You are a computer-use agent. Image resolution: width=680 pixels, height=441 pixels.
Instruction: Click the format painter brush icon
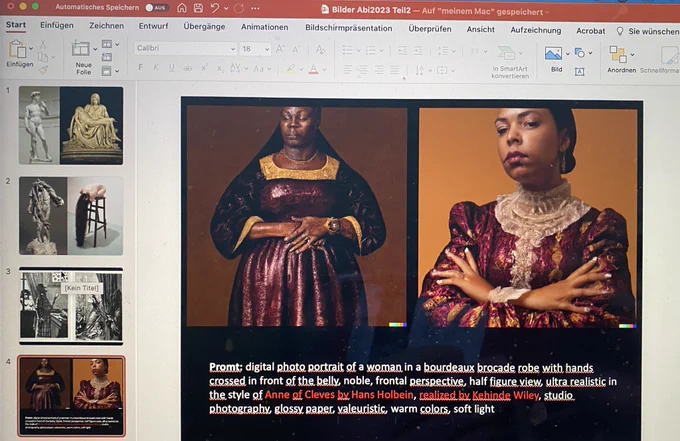click(x=43, y=69)
